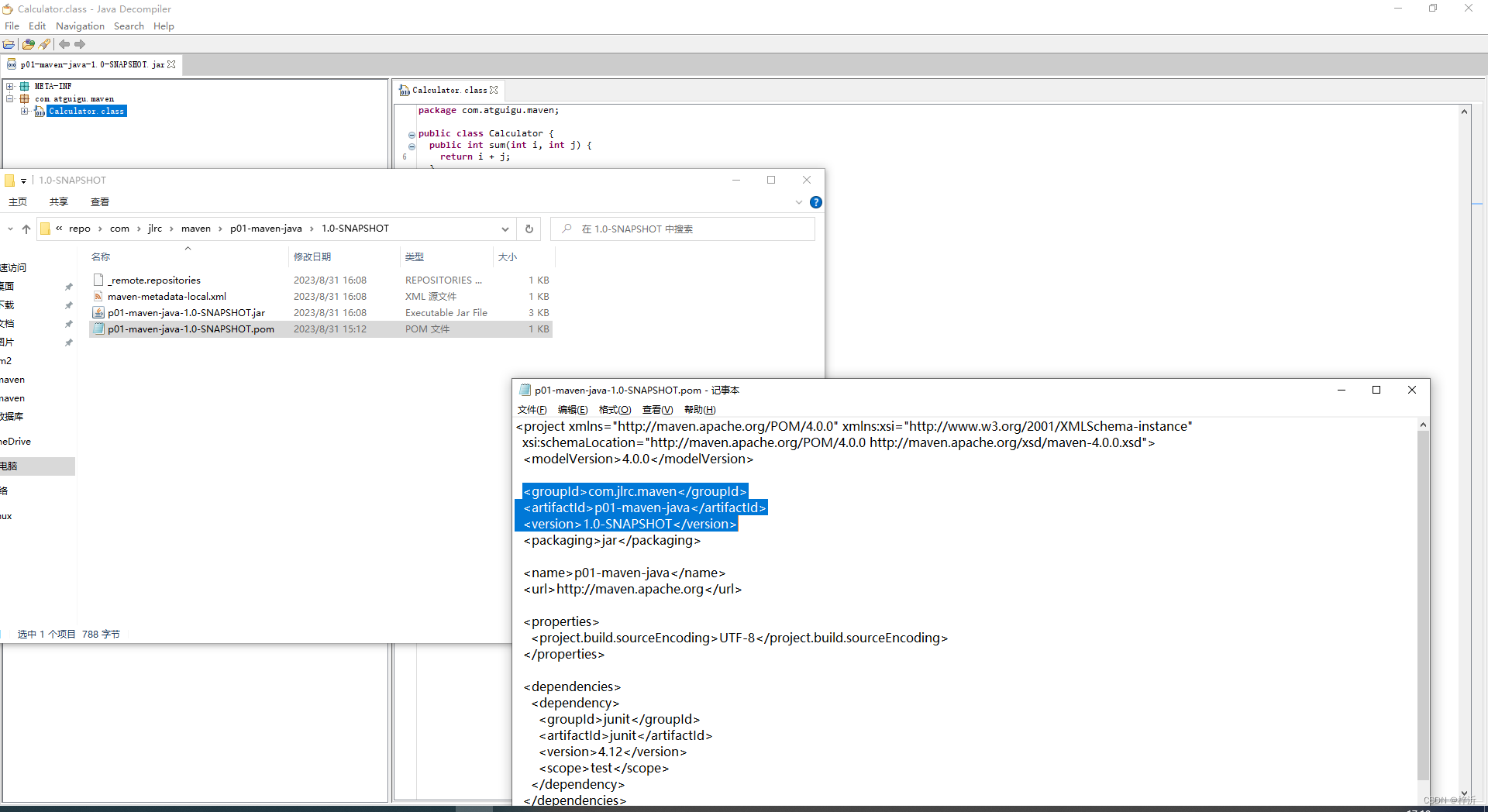This screenshot has width=1488, height=812.
Task: Open Explorer help via the question mark icon
Action: 816,202
